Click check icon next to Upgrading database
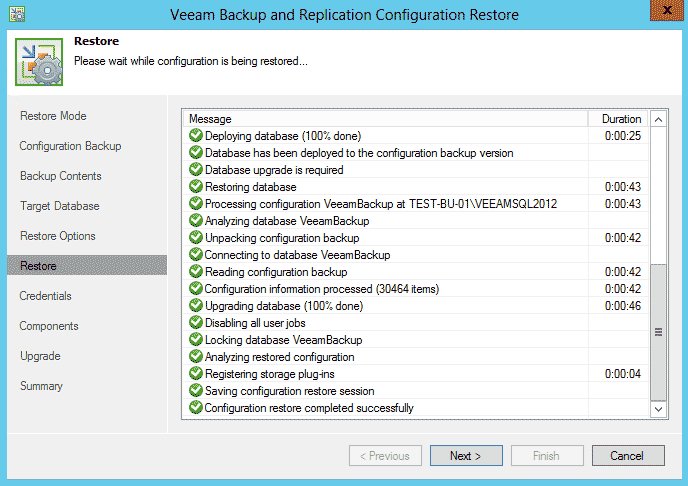This screenshot has width=688, height=486. click(195, 305)
